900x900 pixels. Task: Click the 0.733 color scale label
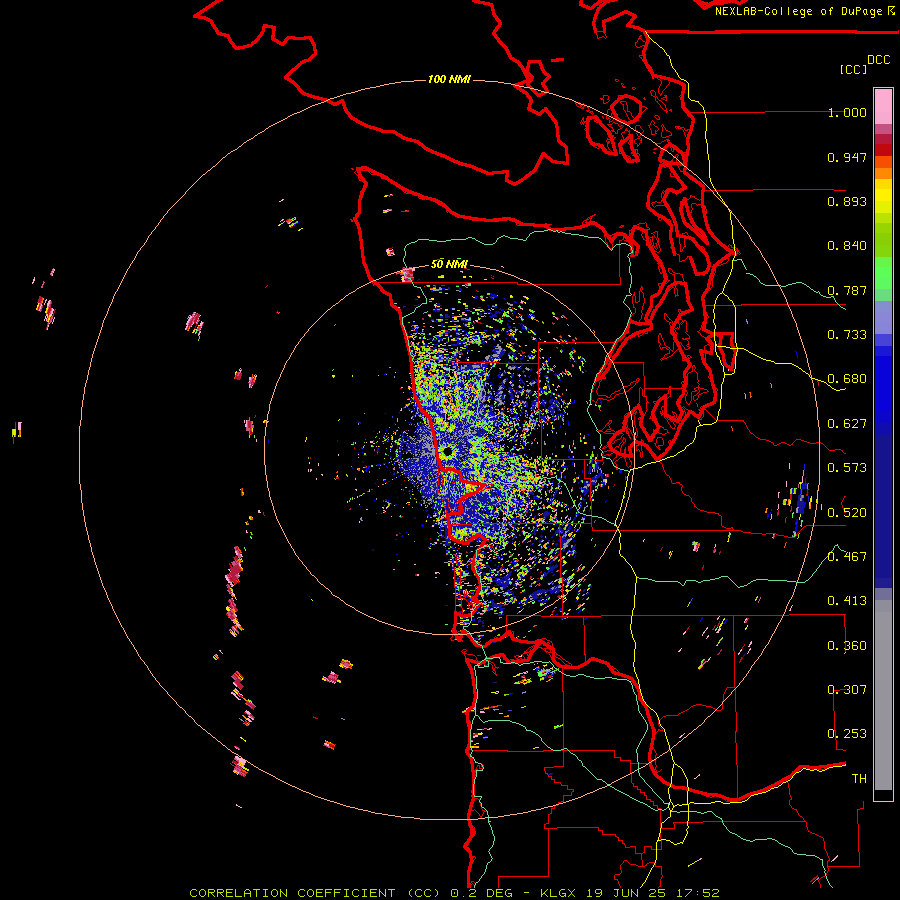point(847,335)
